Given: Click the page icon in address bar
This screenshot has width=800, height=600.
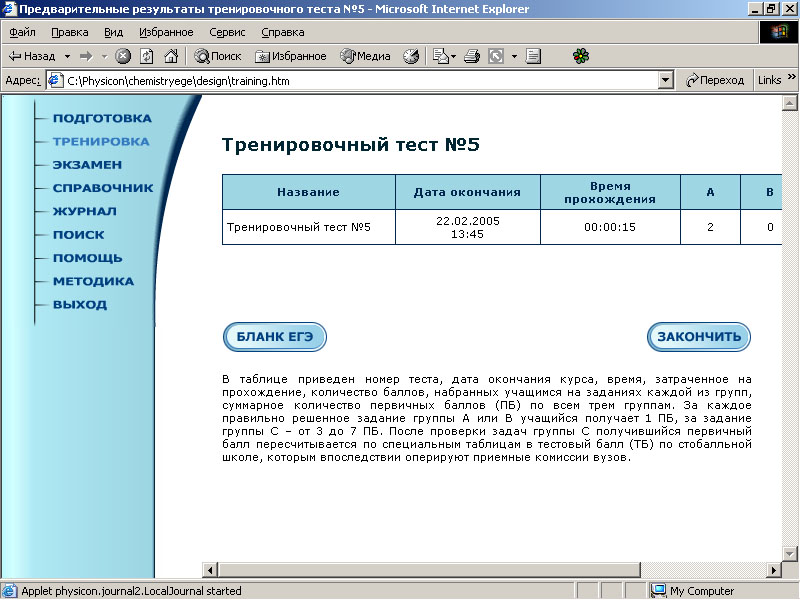Looking at the screenshot, I should 55,81.
